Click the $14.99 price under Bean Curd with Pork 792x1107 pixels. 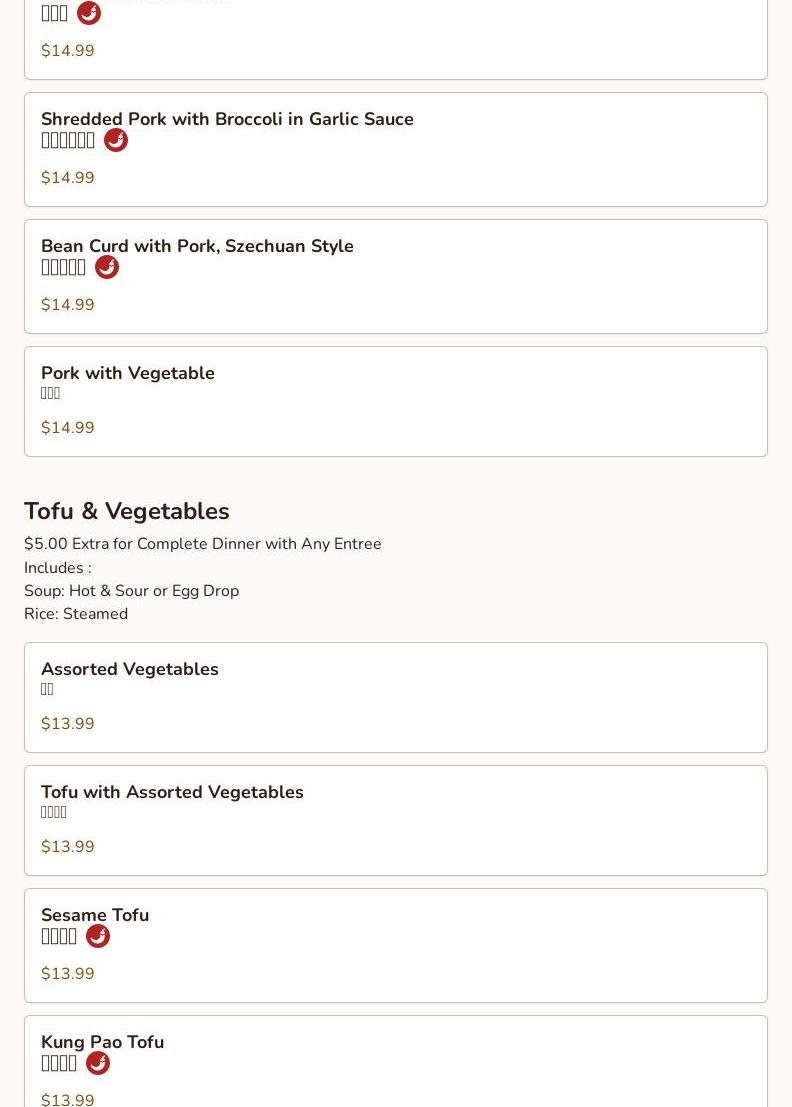pos(68,305)
